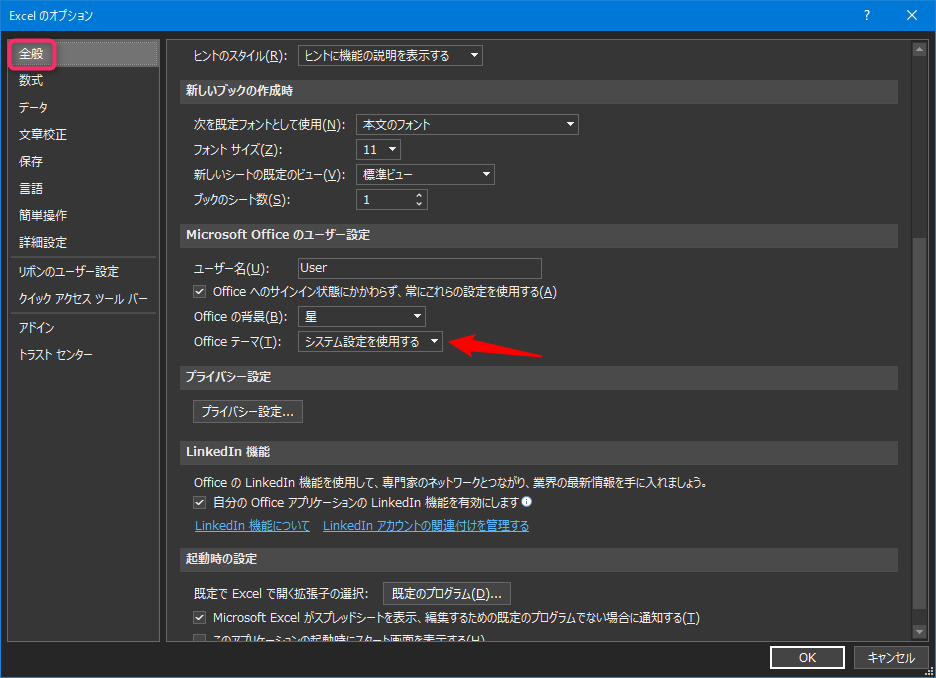Open the Office の背景 dropdown
936x678 pixels.
362,316
